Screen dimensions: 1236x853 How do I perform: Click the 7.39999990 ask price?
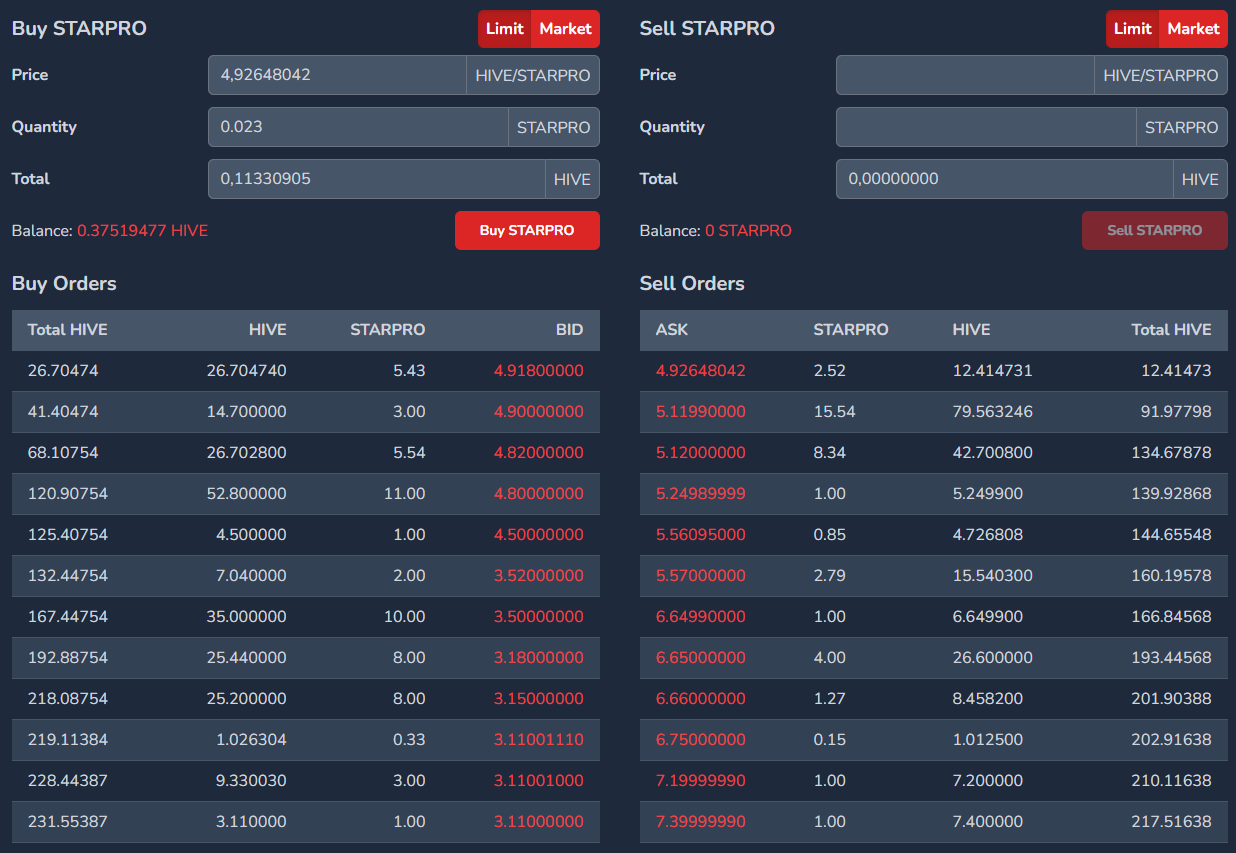click(x=701, y=822)
